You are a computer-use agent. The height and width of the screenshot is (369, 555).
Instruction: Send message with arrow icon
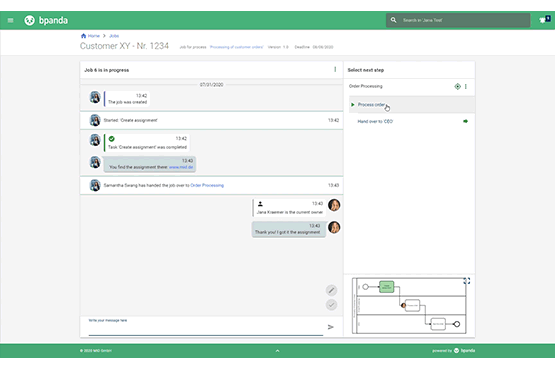(x=331, y=327)
